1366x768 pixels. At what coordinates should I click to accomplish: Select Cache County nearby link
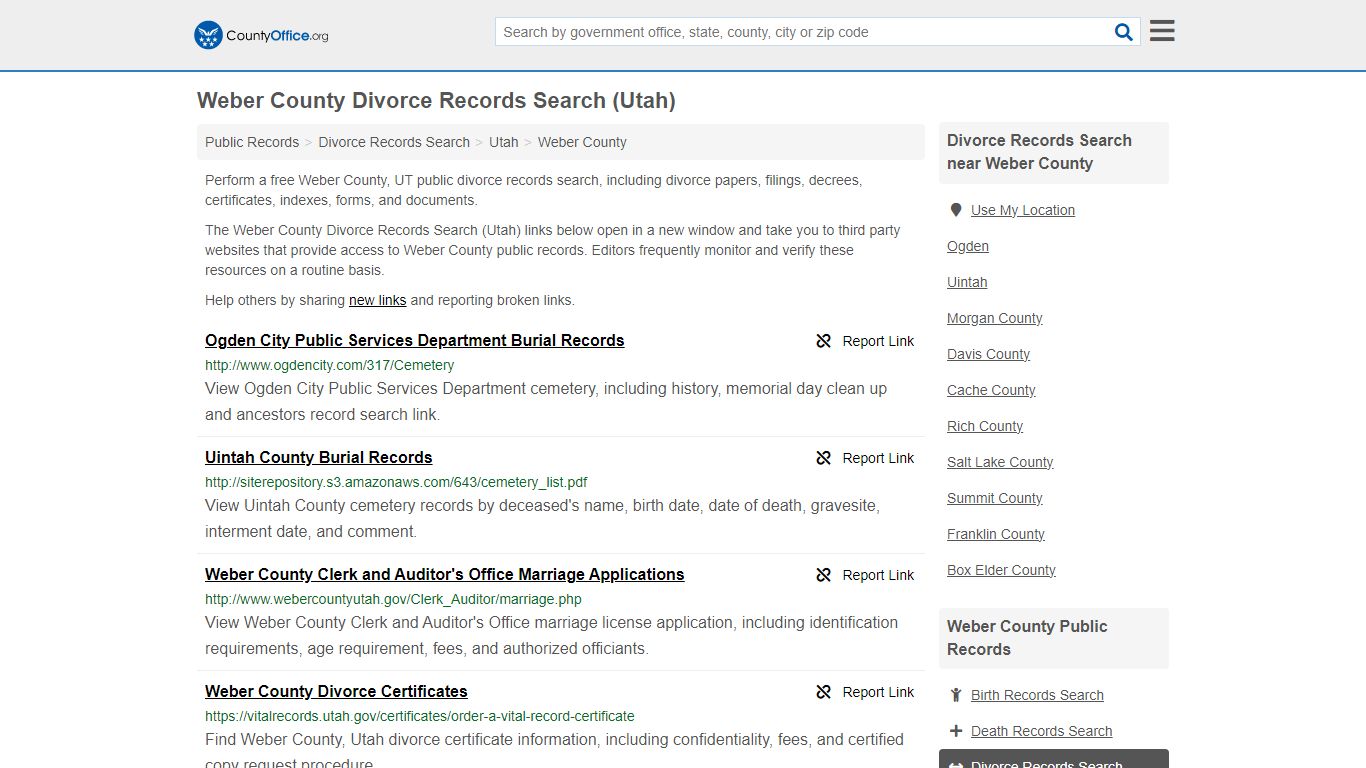pyautogui.click(x=991, y=390)
